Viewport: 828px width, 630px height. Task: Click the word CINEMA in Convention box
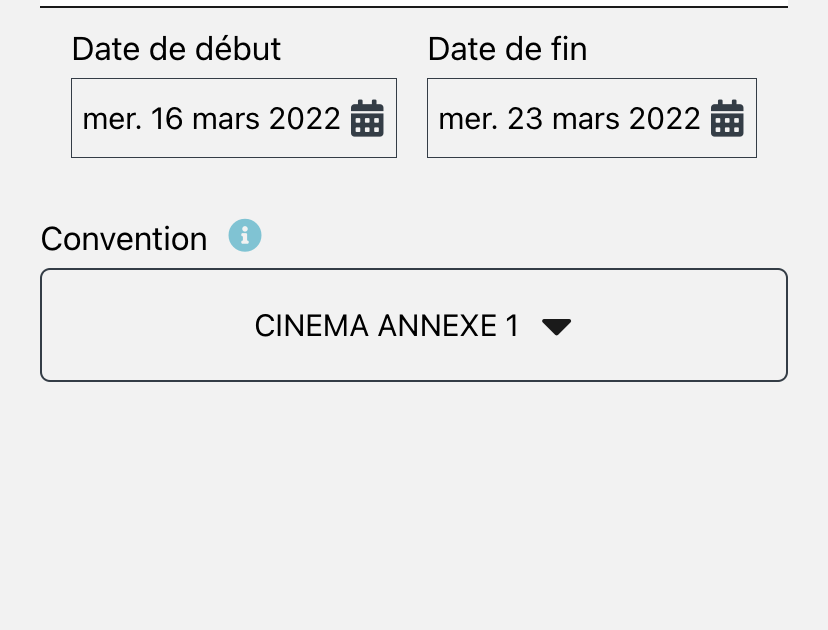pos(312,325)
